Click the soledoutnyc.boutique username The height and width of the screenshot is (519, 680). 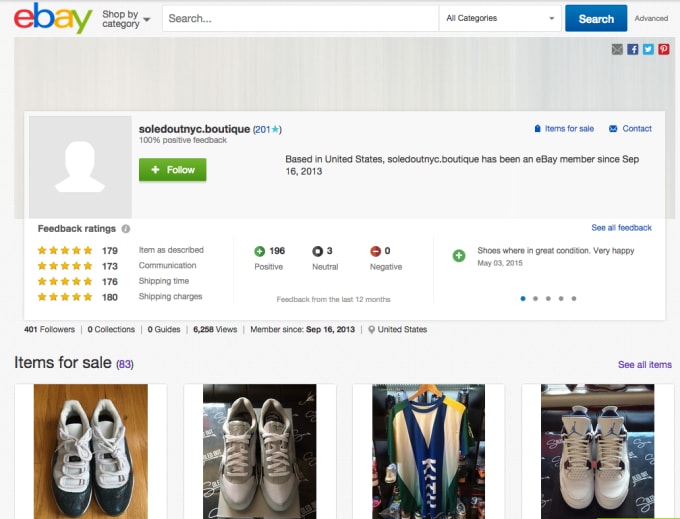[x=194, y=129]
